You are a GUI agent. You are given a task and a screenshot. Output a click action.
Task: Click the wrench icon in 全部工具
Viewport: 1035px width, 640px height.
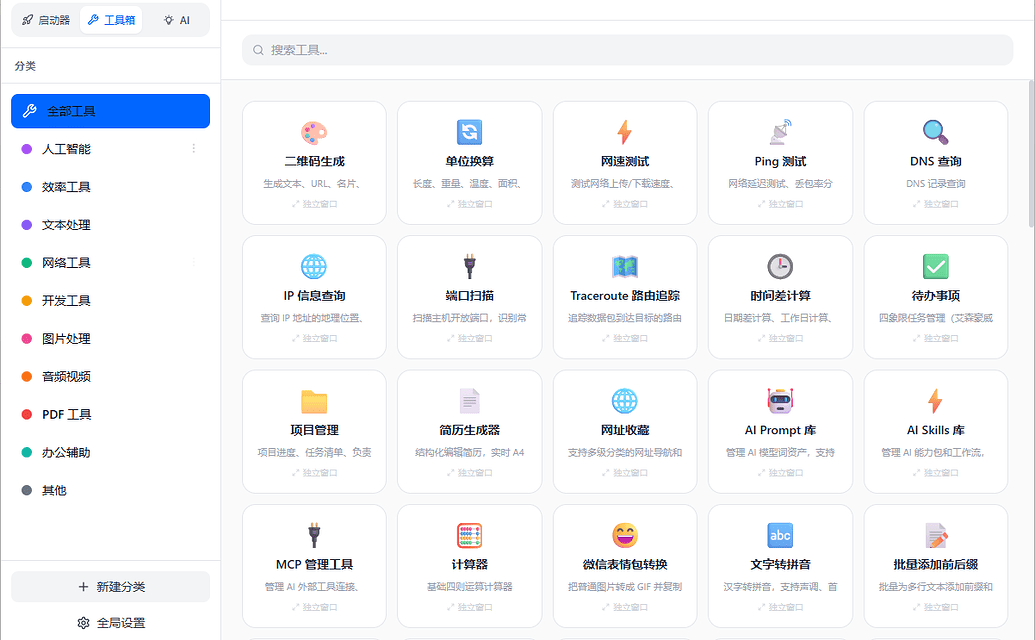(x=29, y=111)
